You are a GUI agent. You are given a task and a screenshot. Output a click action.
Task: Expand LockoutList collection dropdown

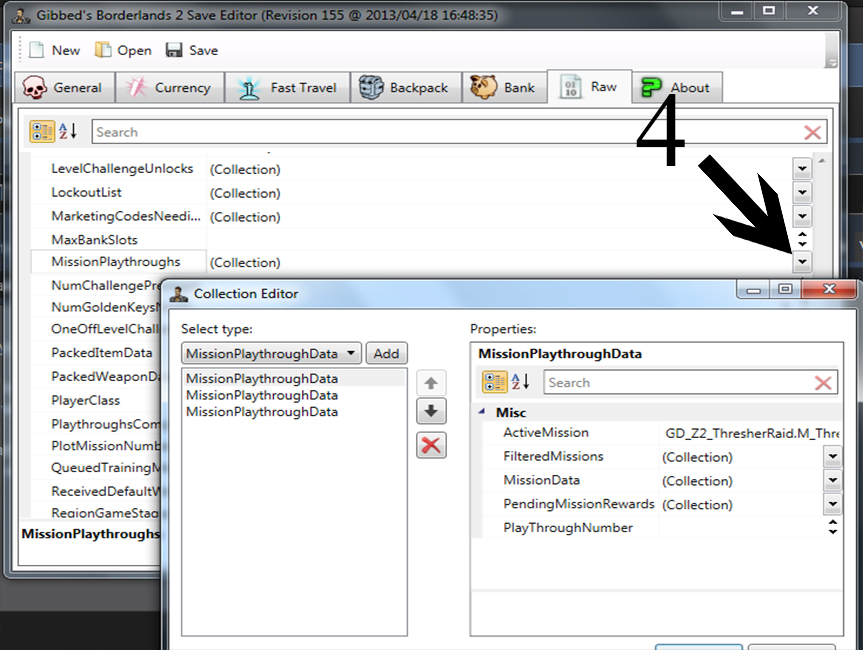coord(802,193)
